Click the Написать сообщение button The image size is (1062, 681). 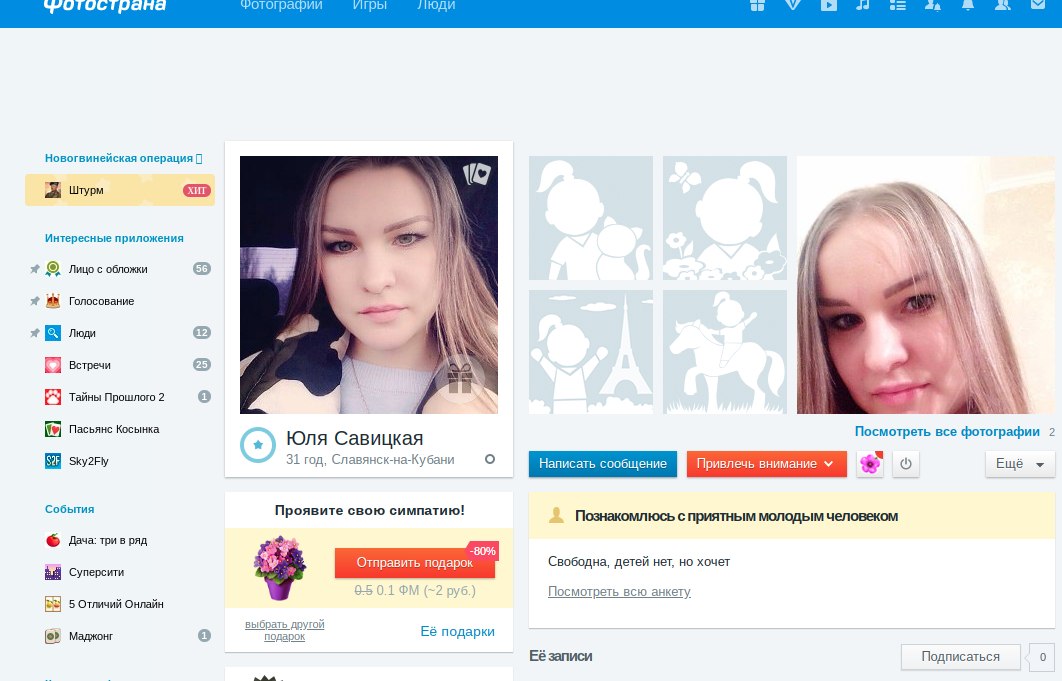pos(602,464)
